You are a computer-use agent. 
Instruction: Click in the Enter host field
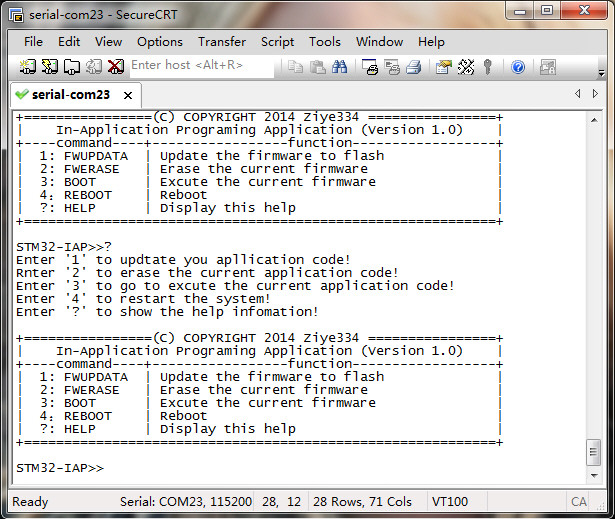coord(202,65)
